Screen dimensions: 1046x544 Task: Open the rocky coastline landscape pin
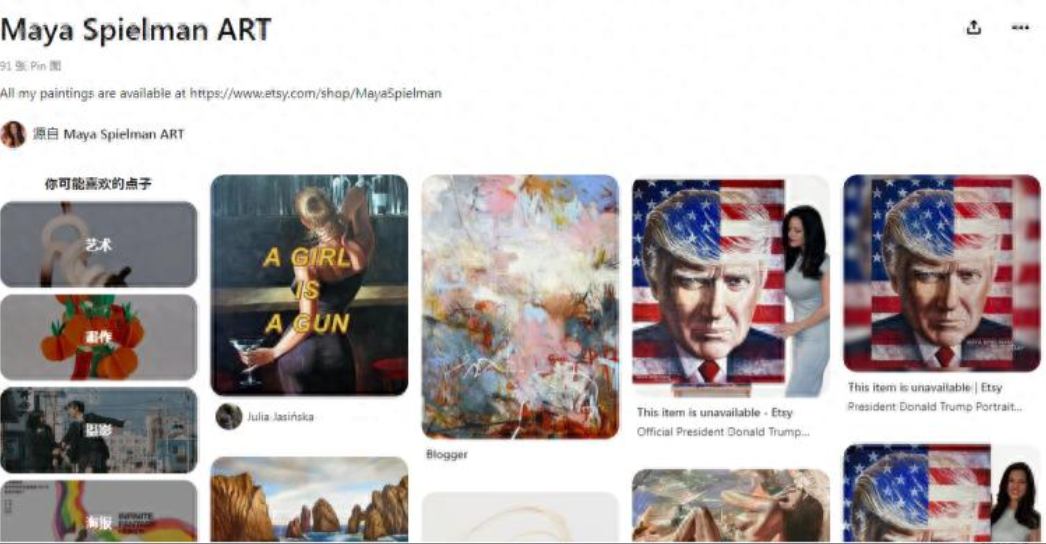pos(310,499)
